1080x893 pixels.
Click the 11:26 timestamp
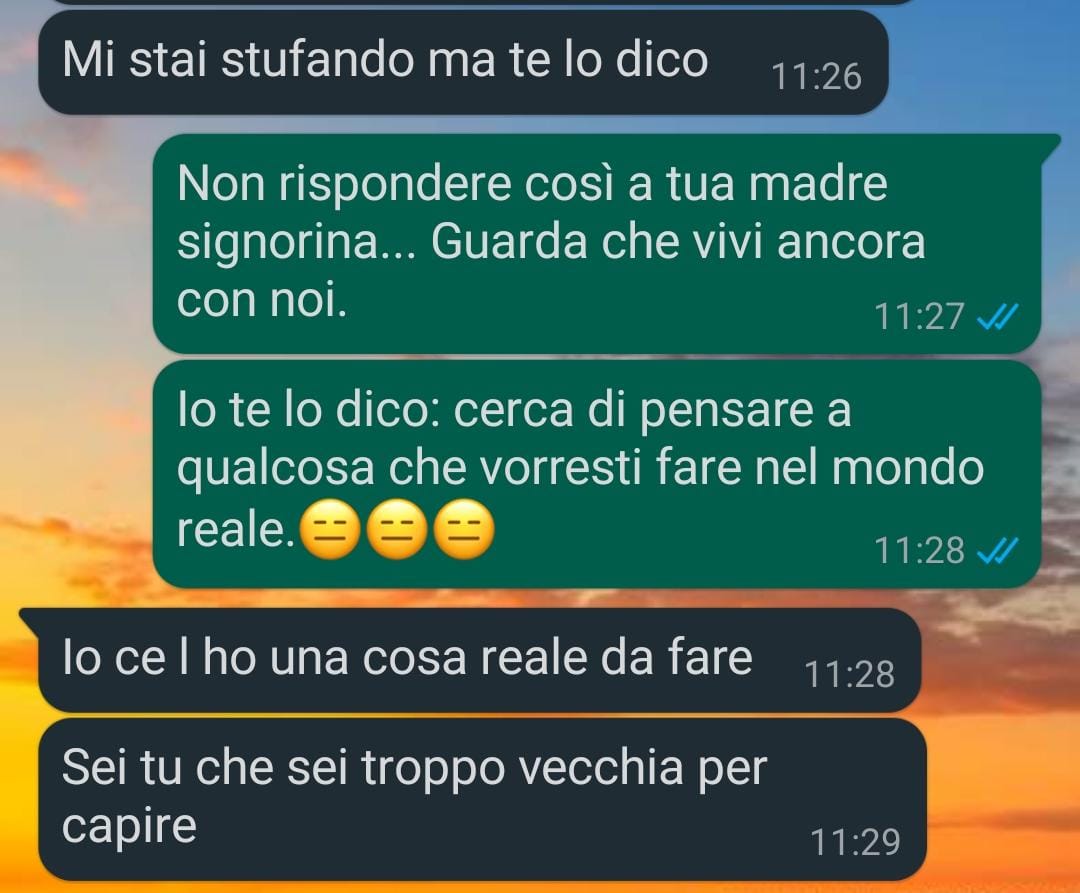click(x=816, y=76)
